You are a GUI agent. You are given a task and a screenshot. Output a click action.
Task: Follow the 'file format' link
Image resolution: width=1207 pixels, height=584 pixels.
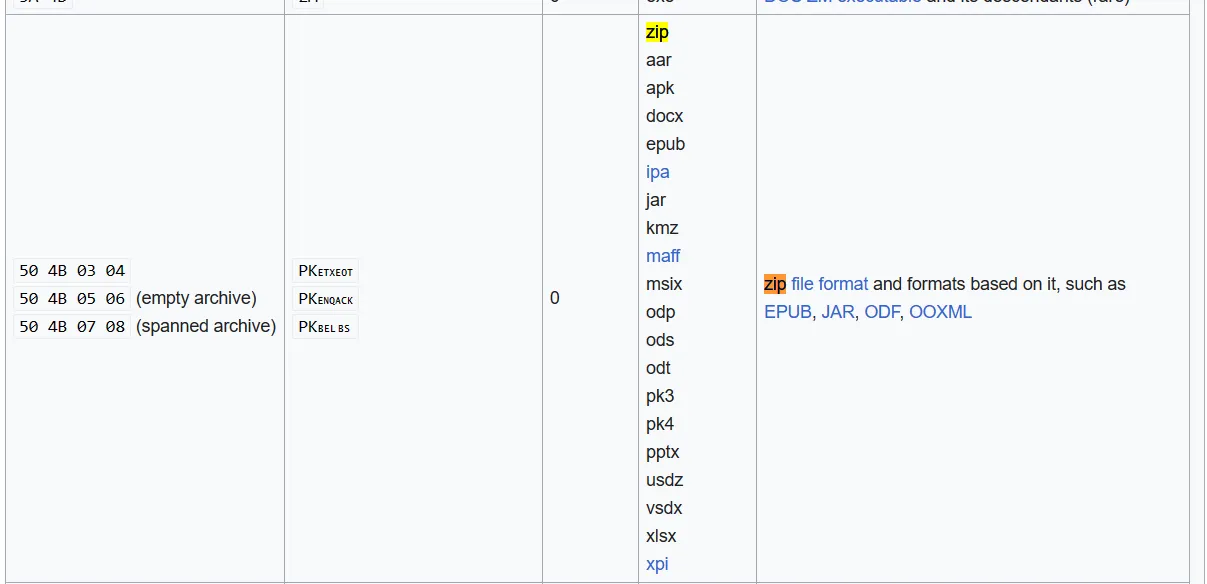pos(829,284)
